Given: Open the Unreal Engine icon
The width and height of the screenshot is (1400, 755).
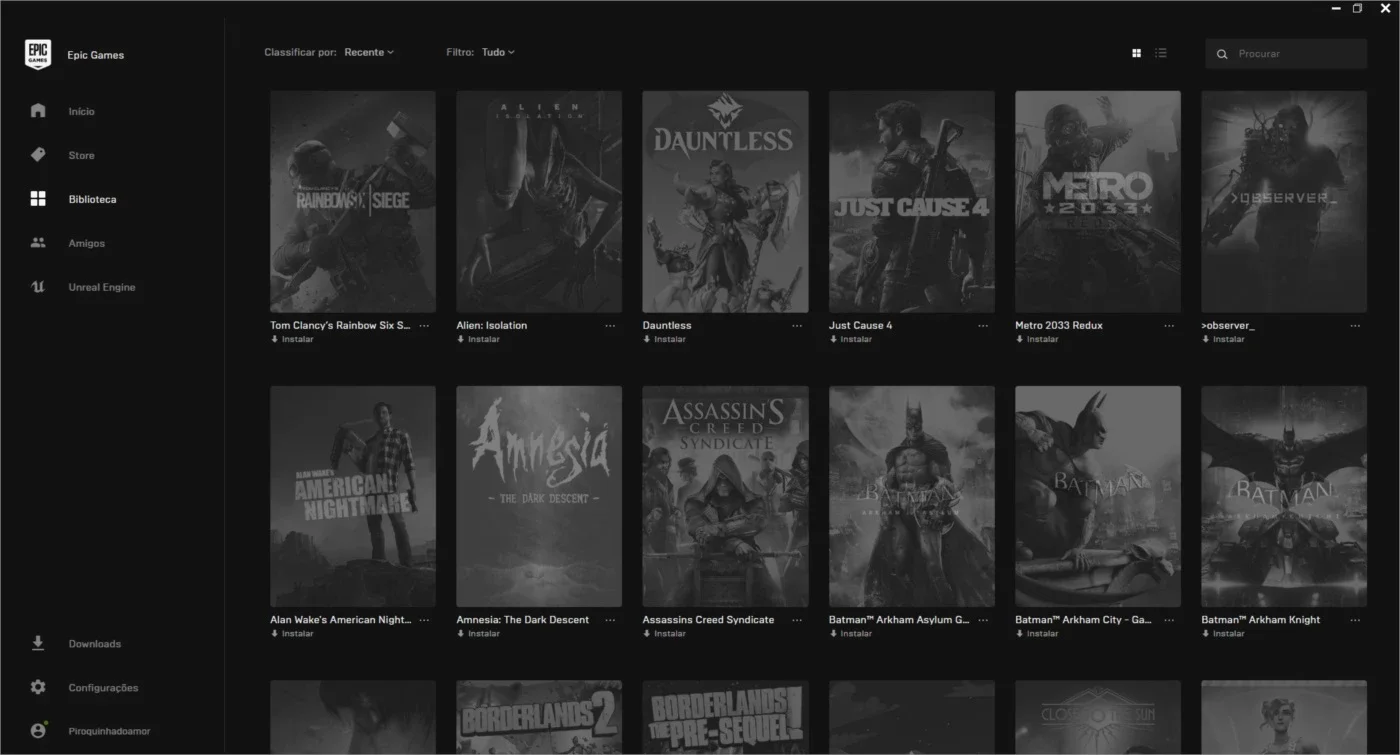Looking at the screenshot, I should point(38,287).
